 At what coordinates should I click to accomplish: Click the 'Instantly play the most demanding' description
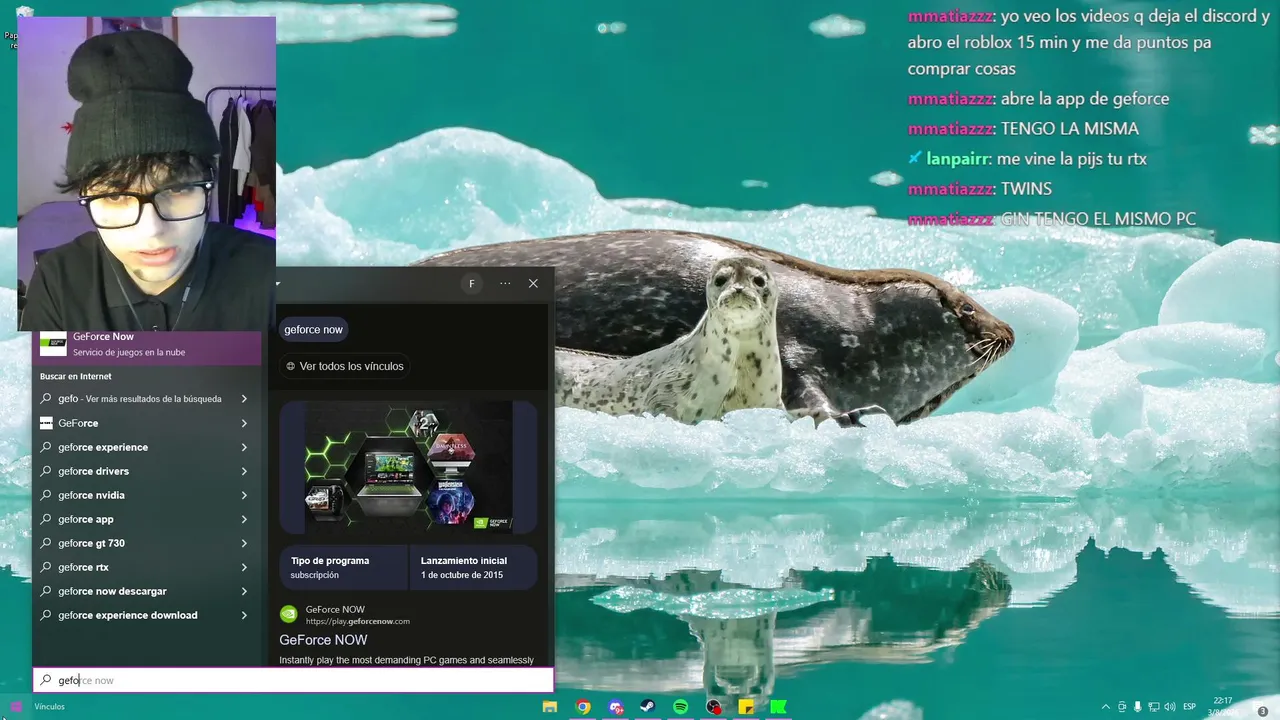(406, 660)
